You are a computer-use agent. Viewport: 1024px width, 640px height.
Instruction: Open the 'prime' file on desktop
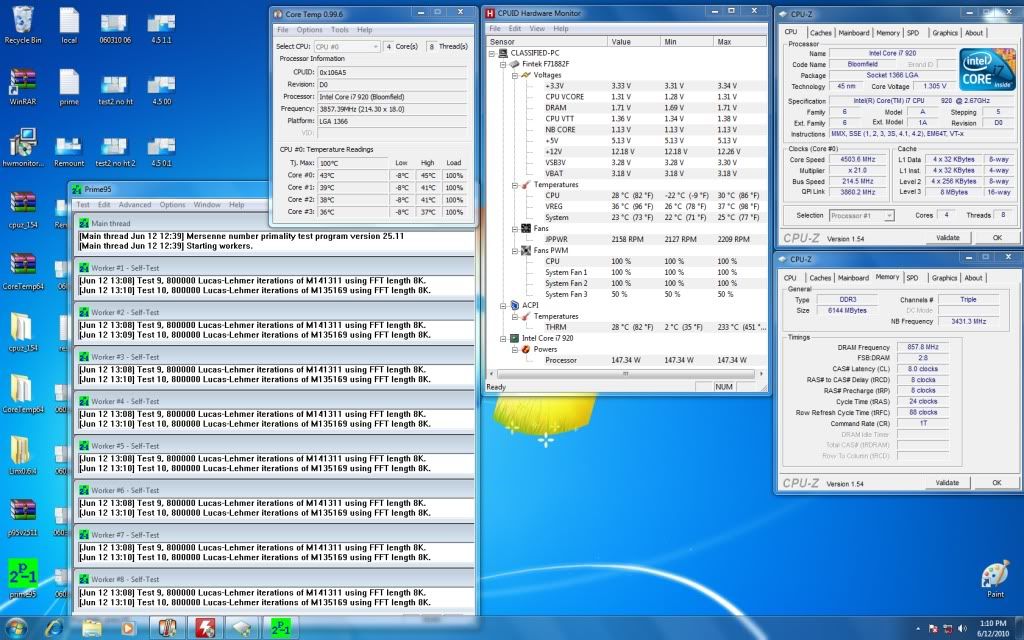[69, 84]
